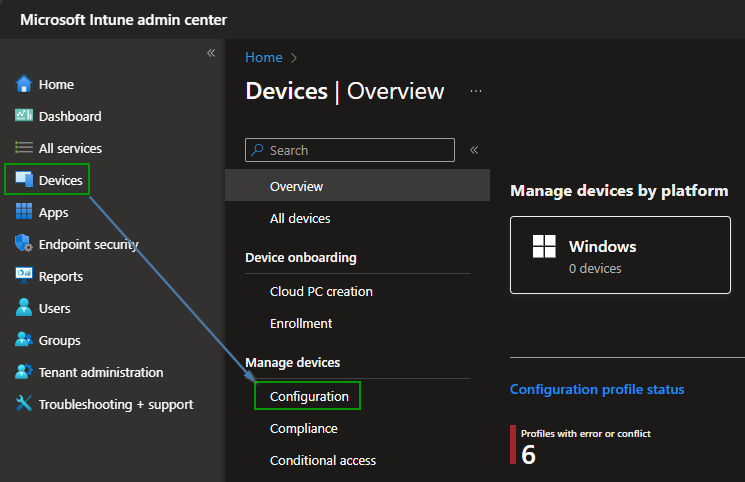Open the Configuration profile status link
This screenshot has width=745, height=482.
[x=597, y=389]
